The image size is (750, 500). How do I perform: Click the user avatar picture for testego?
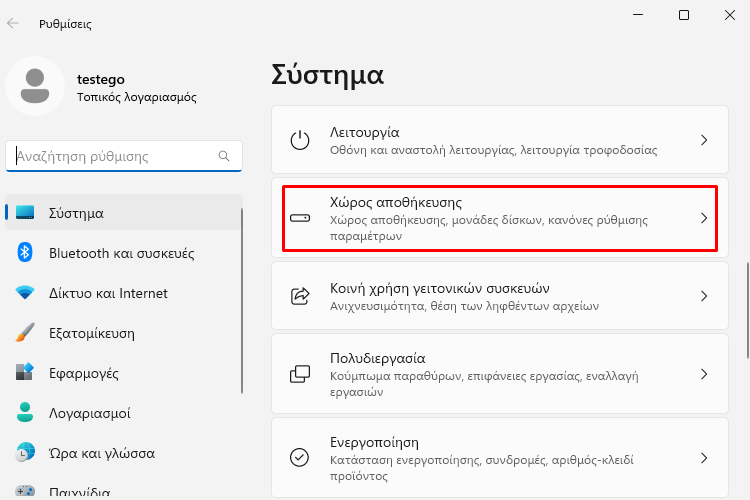(x=35, y=86)
